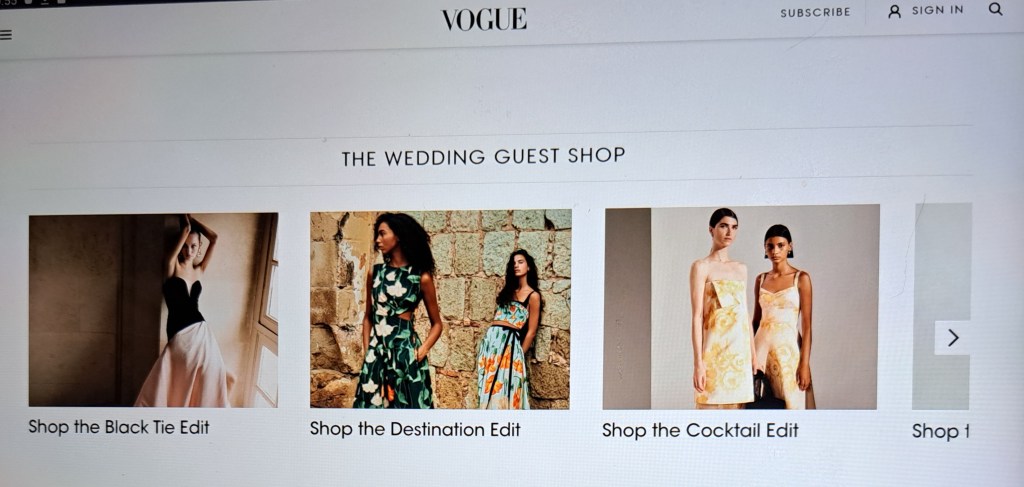Click the partially visible fourth carousel image
The height and width of the screenshot is (487, 1024).
tap(941, 306)
